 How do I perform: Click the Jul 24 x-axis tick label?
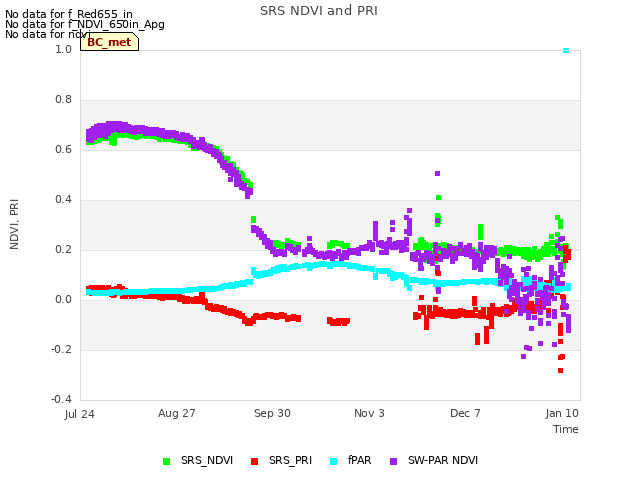80,414
